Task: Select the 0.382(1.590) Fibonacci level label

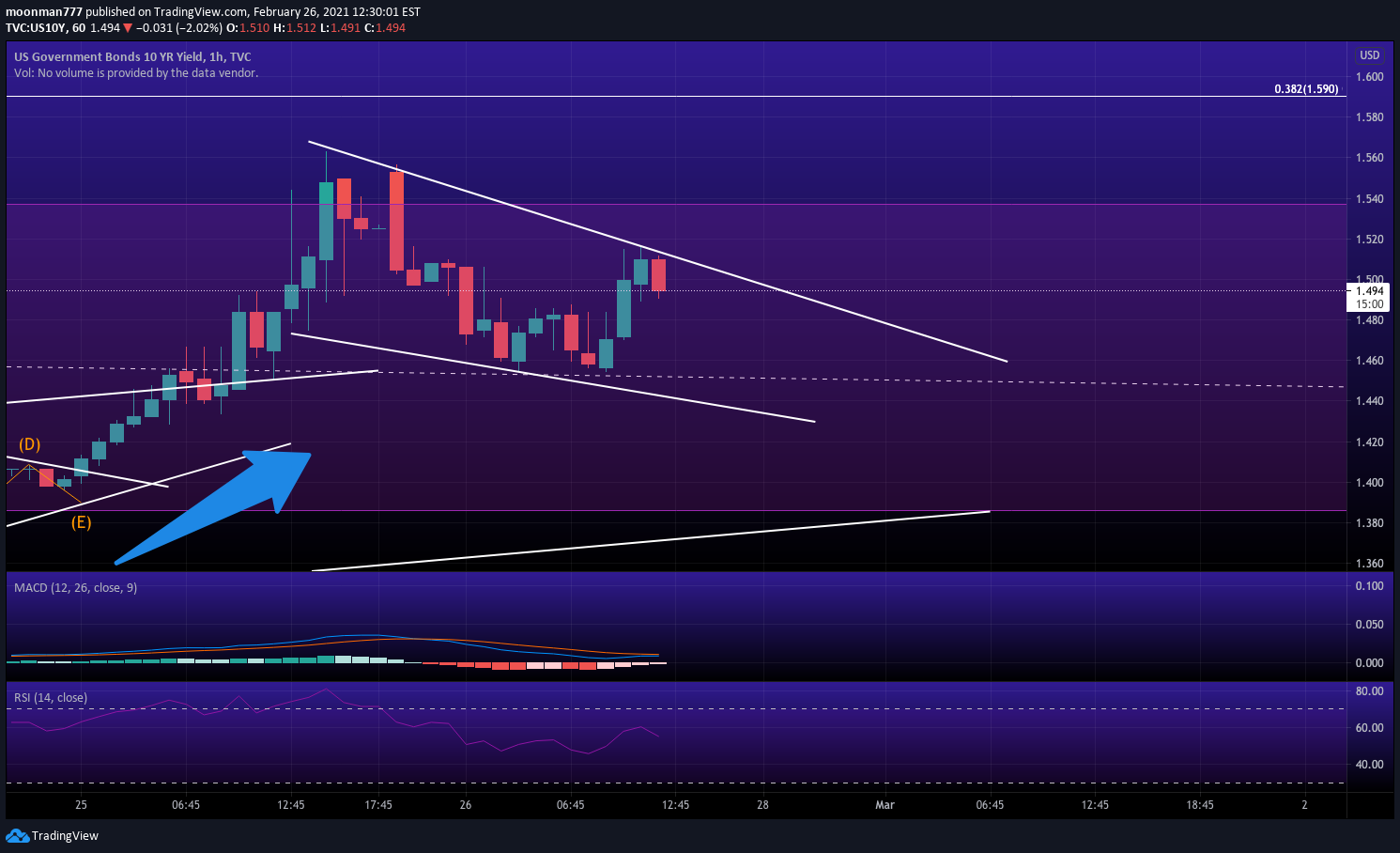Action: pos(1306,89)
